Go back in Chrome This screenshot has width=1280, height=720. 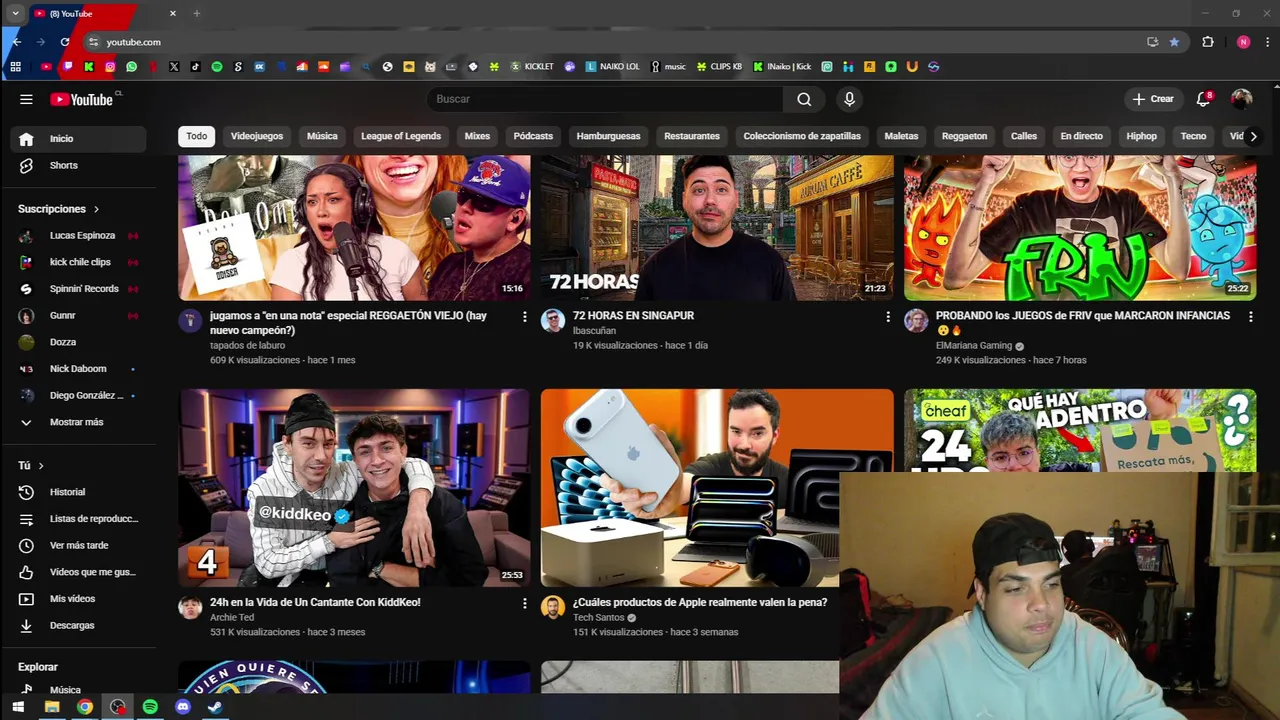point(17,42)
